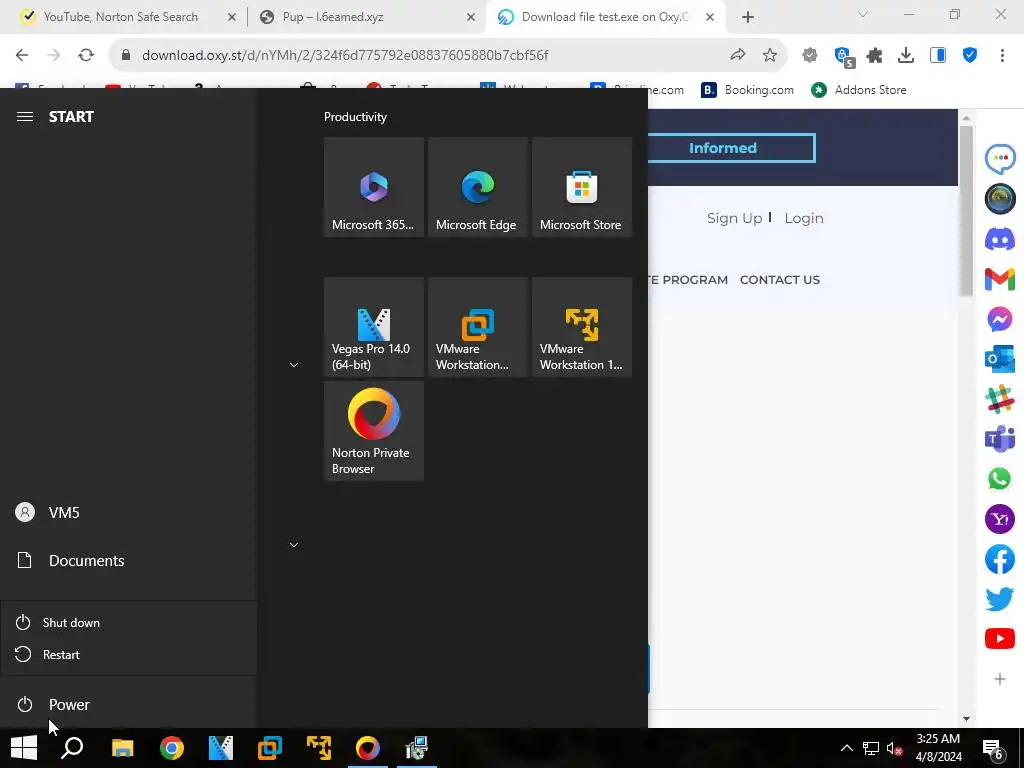Open Discord in the sidebar
The image size is (1024, 768).
(1000, 239)
